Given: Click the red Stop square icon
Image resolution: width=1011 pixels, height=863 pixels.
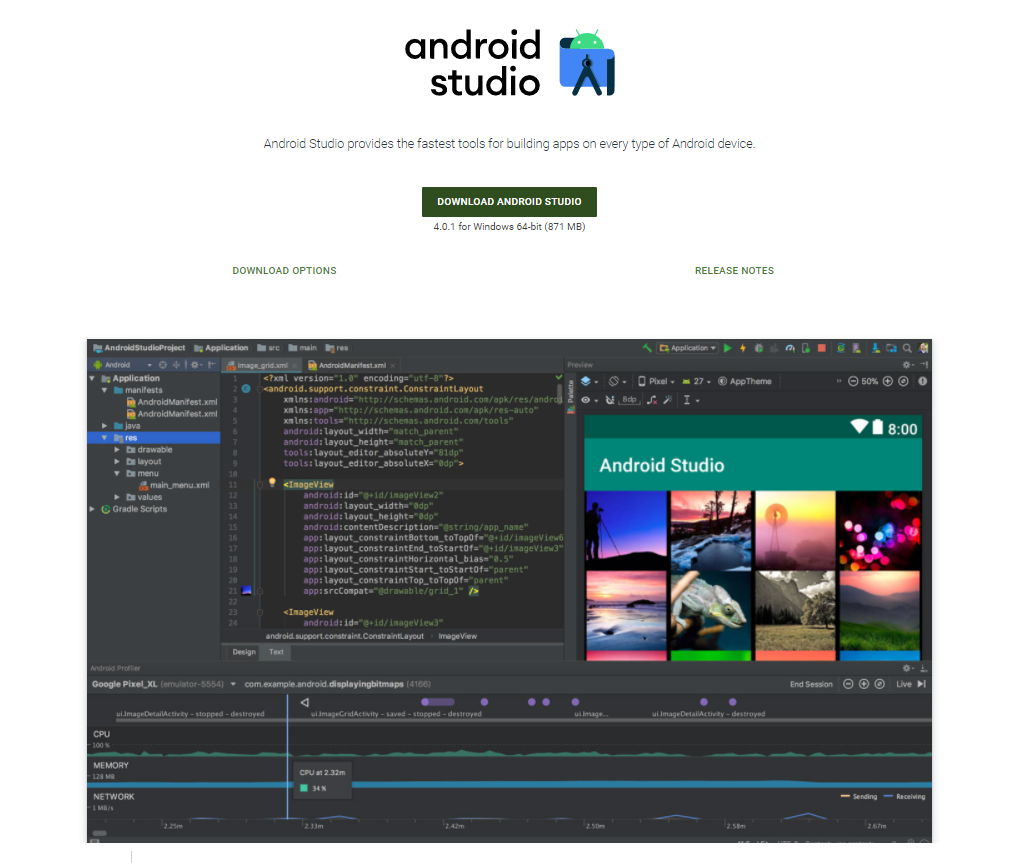Looking at the screenshot, I should 821,348.
